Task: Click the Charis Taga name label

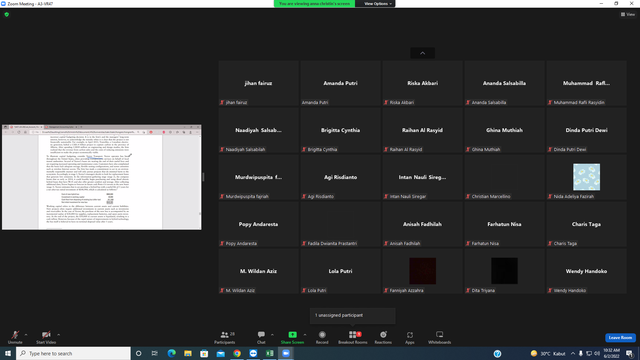Action: [587, 224]
